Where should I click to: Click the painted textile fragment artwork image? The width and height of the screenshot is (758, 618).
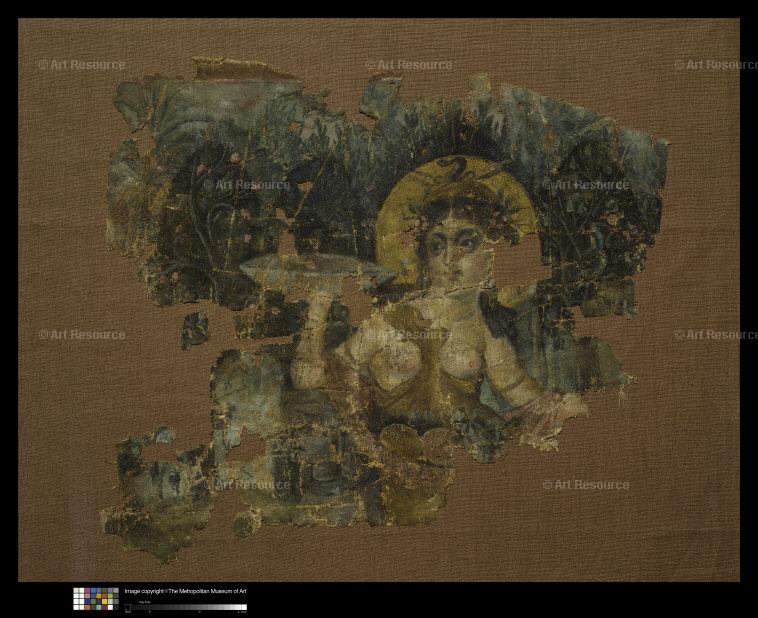379,300
